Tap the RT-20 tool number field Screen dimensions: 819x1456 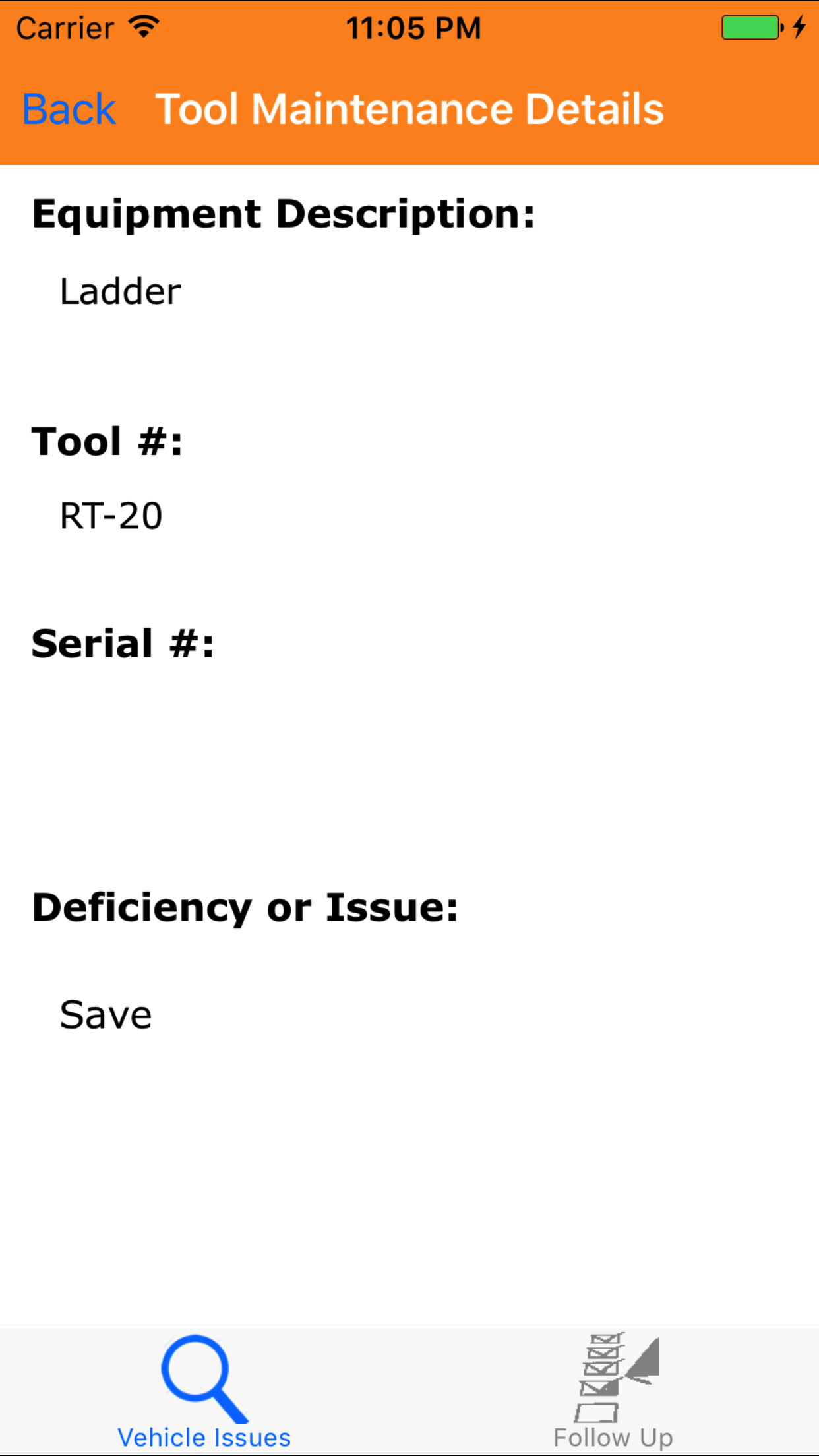(x=111, y=516)
